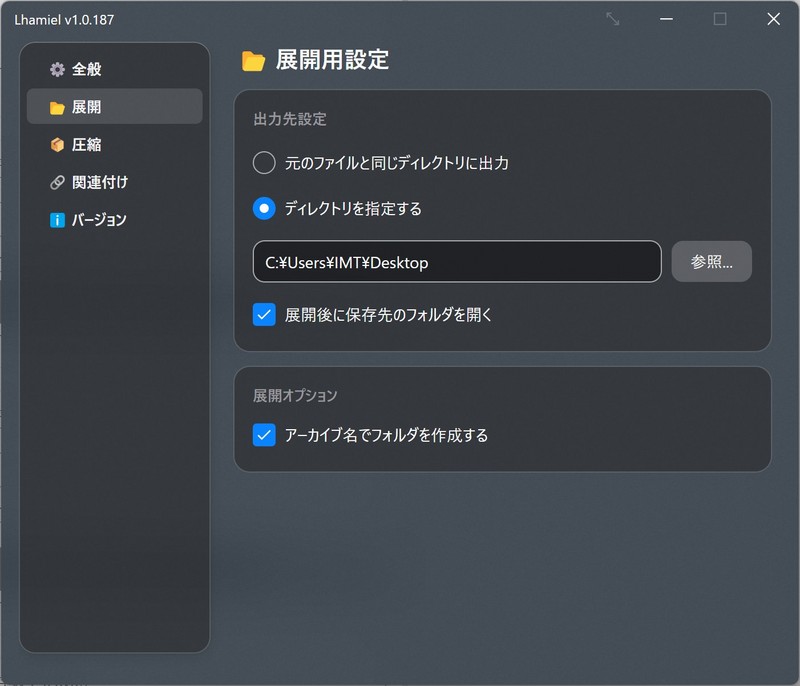Click the output directory path field
This screenshot has width=800, height=686.
click(x=457, y=262)
